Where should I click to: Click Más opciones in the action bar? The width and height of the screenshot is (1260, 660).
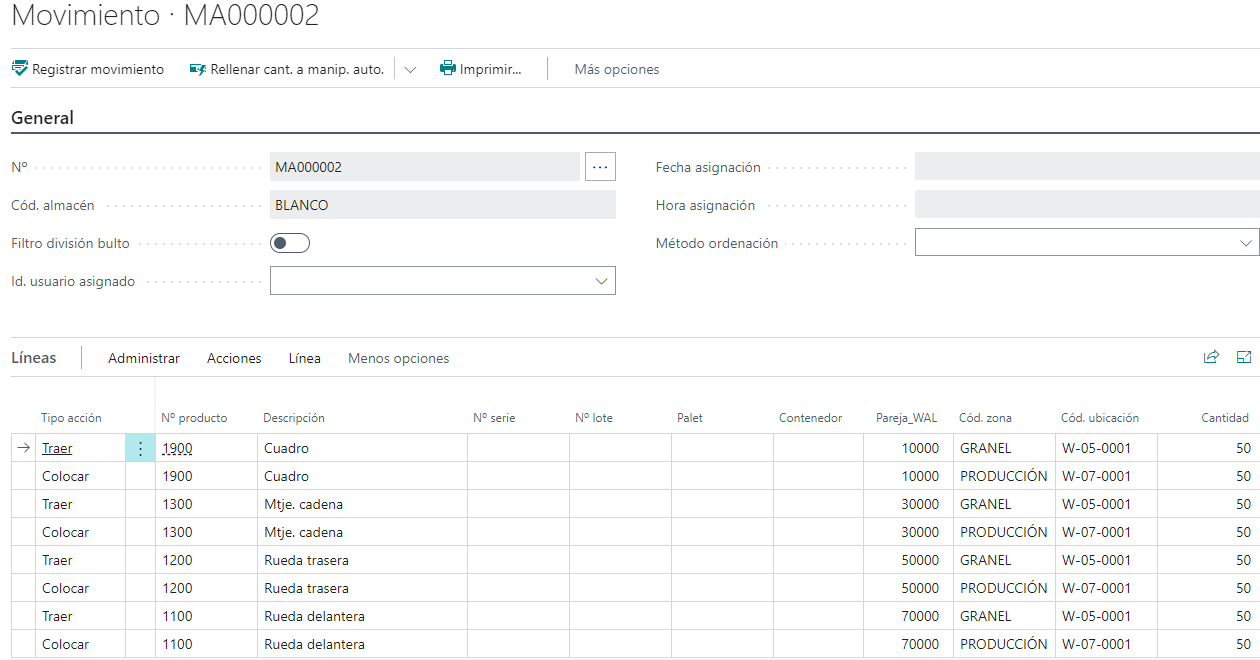(617, 69)
